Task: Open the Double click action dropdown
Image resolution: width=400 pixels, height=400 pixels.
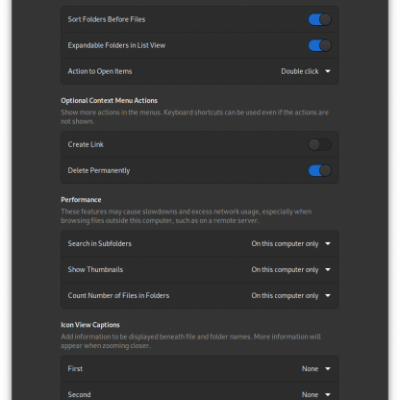Action: (306, 71)
